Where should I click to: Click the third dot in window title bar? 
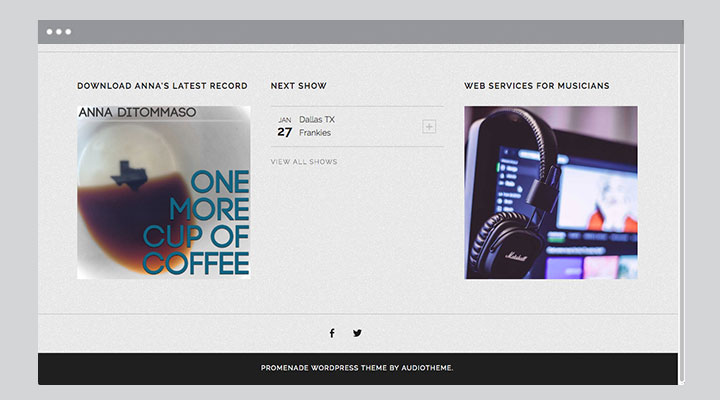pyautogui.click(x=68, y=32)
